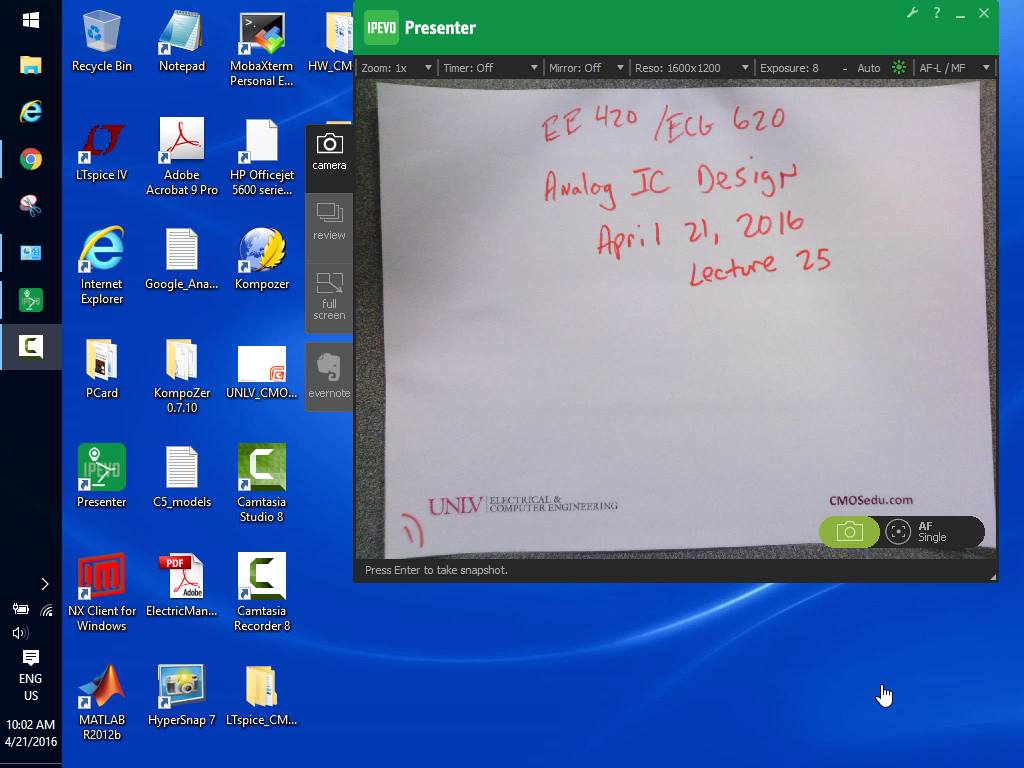Expand the Zoom 1x dropdown
The image size is (1024, 768).
tap(397, 68)
